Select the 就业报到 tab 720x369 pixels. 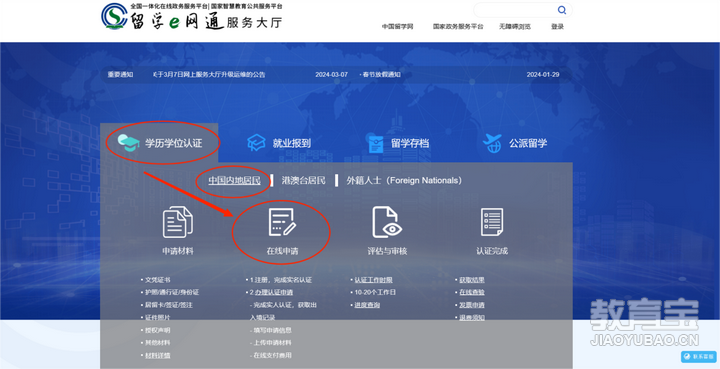point(279,143)
